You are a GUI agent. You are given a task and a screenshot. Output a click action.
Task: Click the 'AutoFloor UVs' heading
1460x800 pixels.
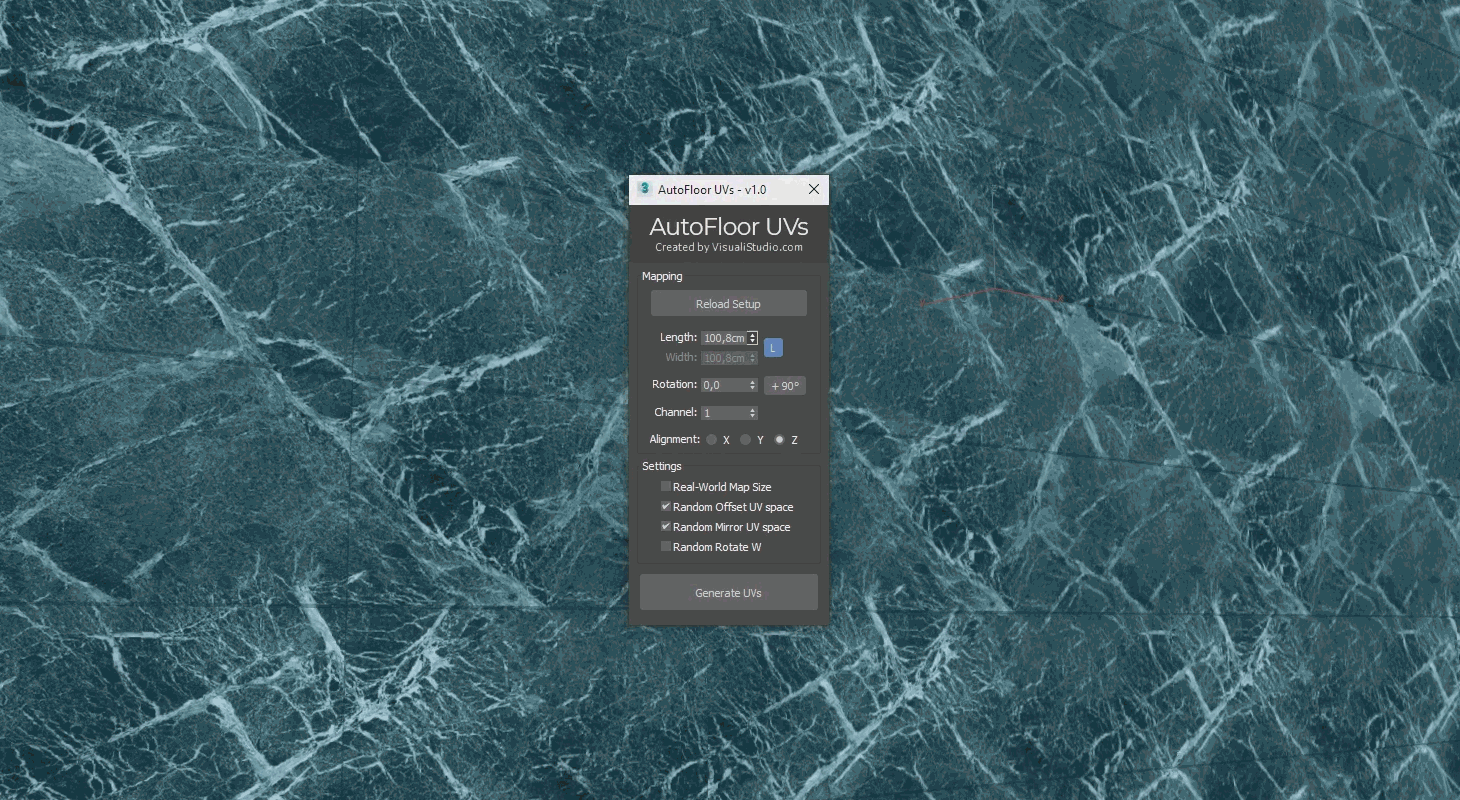(x=729, y=227)
